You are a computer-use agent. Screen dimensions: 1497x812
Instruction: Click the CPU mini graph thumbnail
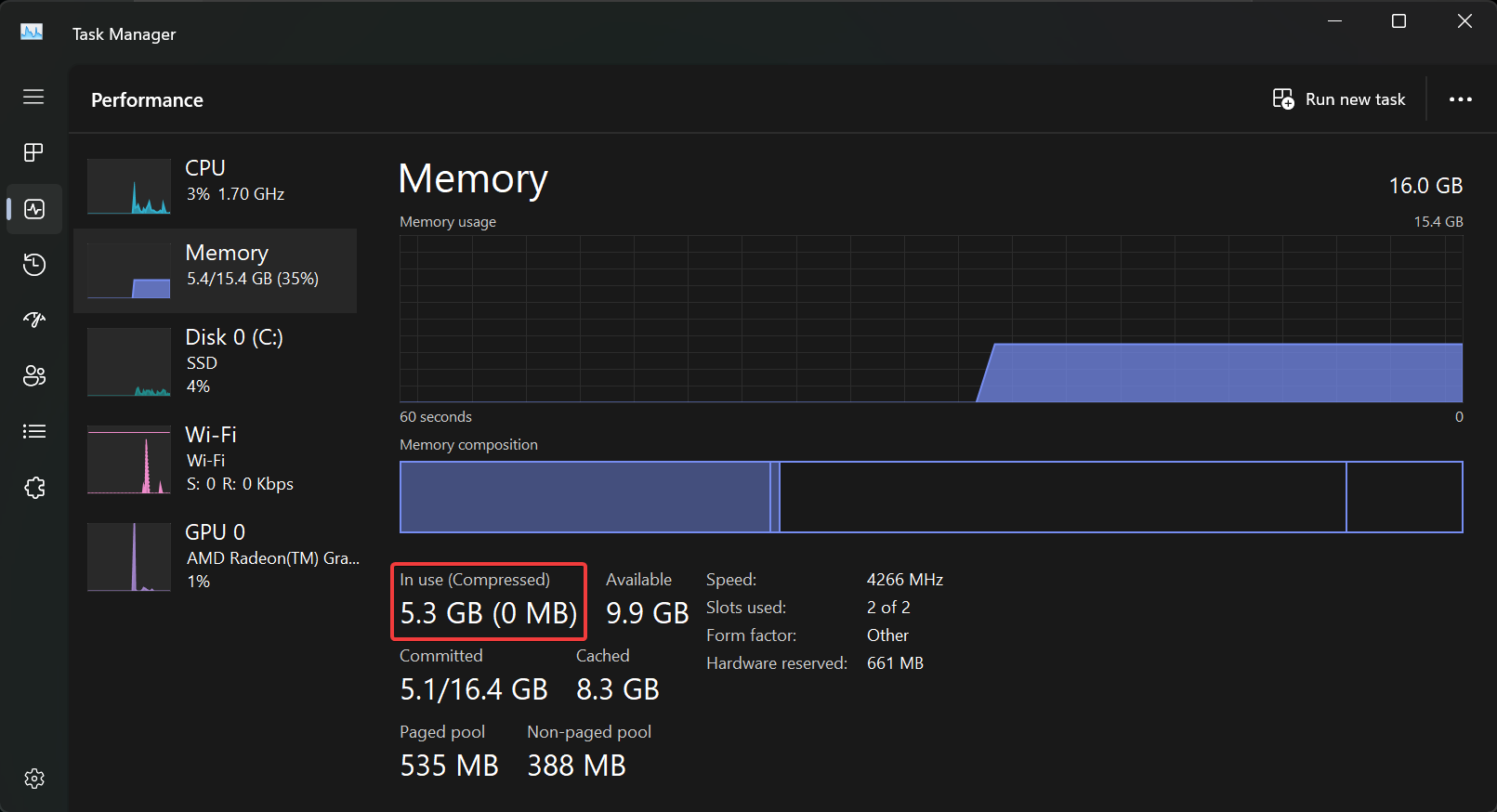tap(129, 187)
